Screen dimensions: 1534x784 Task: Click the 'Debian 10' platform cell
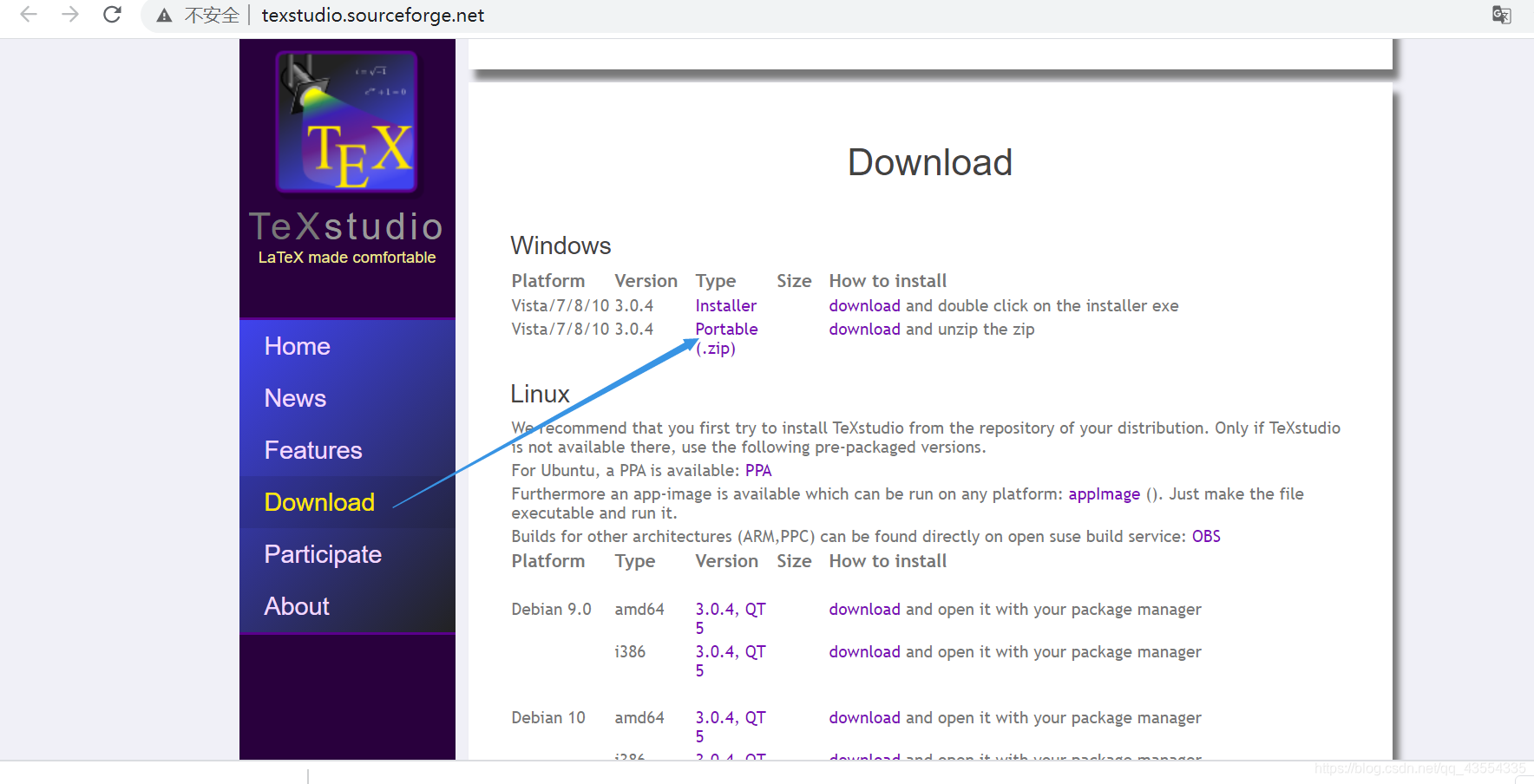548,717
